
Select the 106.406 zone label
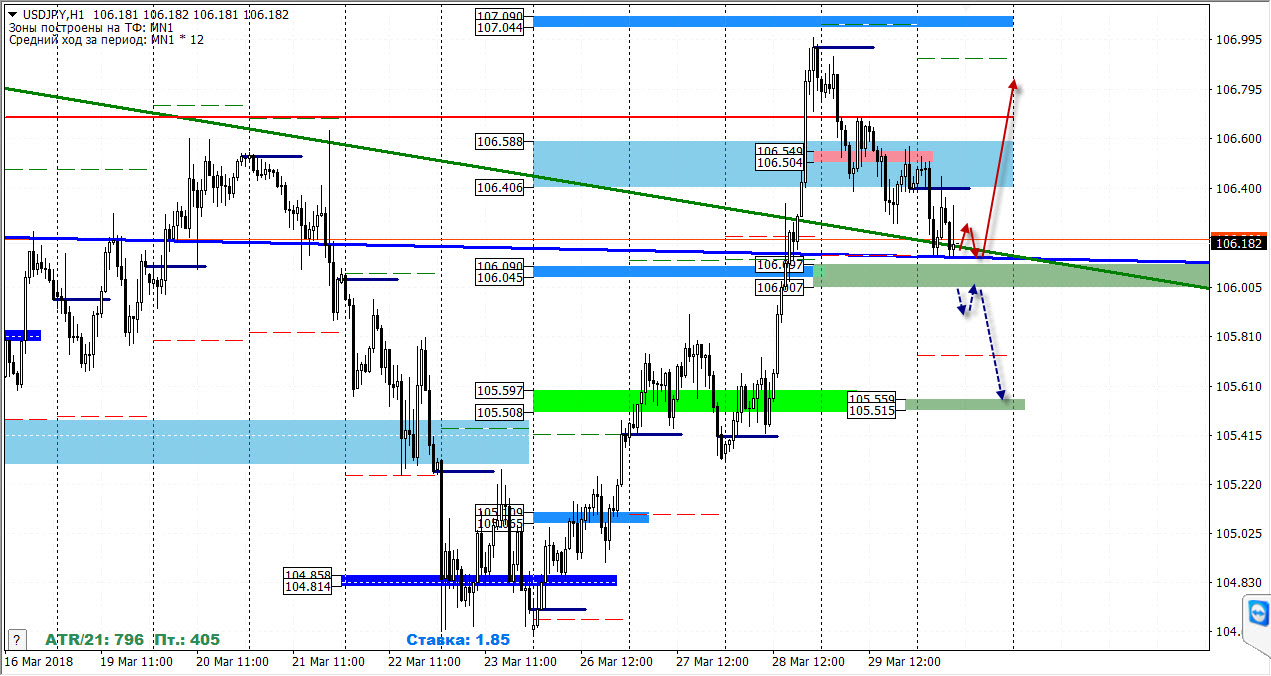[x=499, y=187]
